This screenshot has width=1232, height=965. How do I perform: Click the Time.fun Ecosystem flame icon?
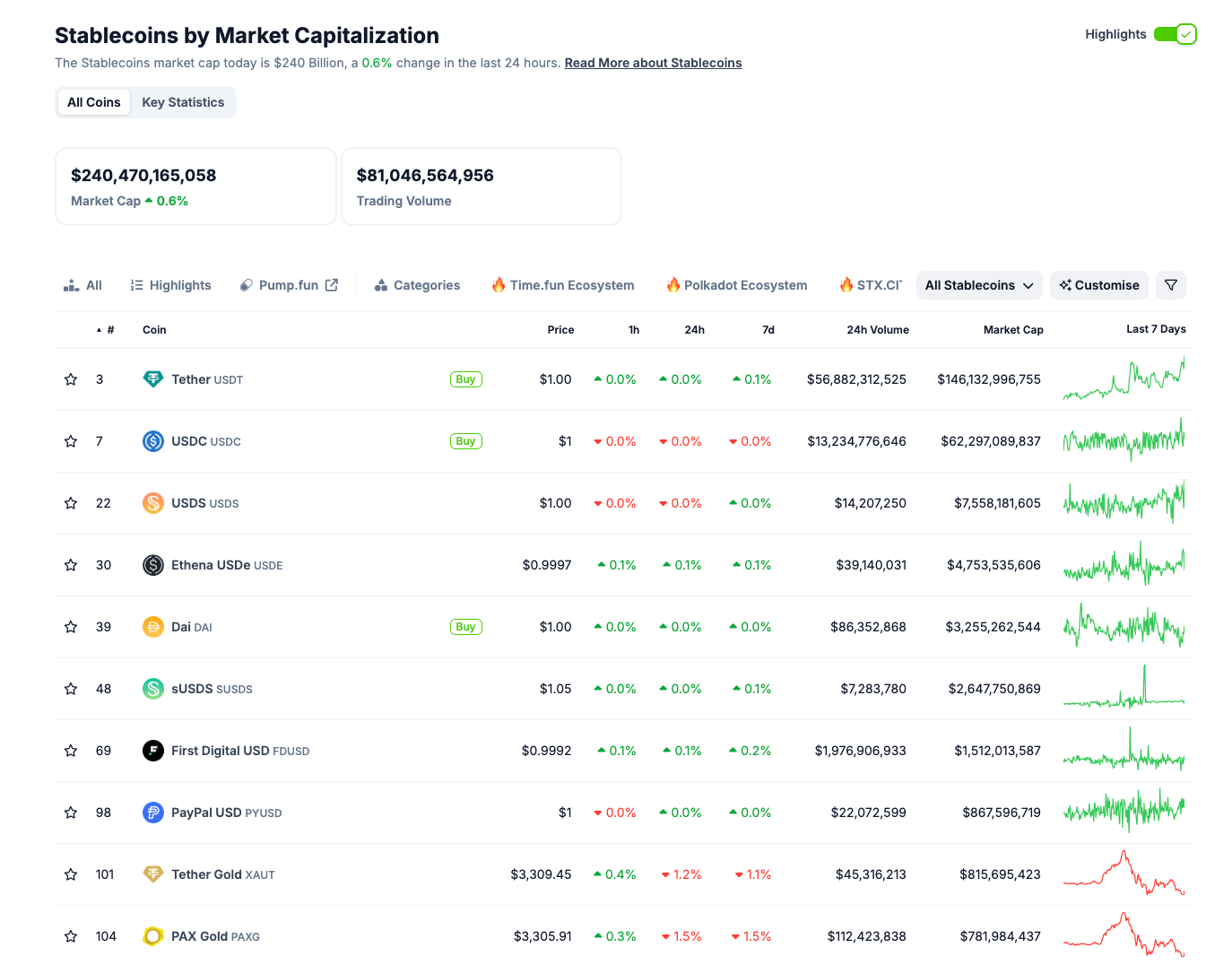[499, 284]
